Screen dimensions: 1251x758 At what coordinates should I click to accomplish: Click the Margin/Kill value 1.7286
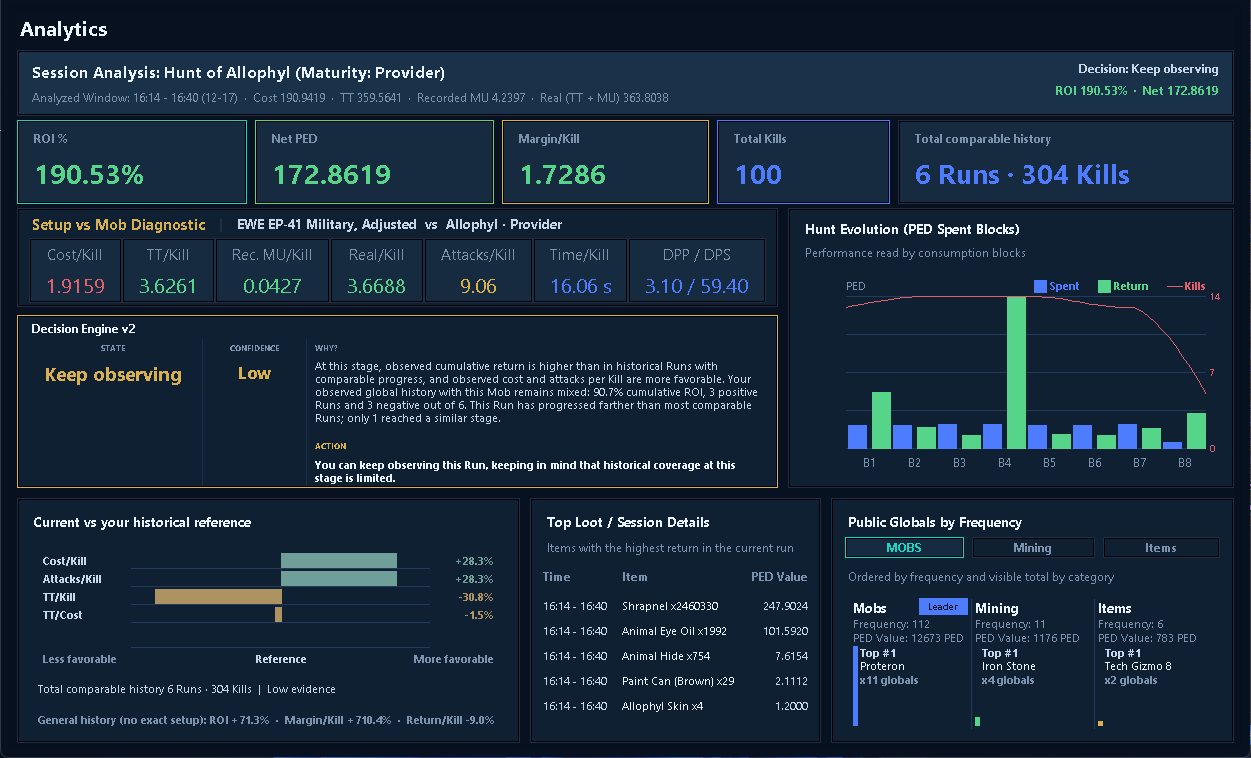pyautogui.click(x=562, y=174)
